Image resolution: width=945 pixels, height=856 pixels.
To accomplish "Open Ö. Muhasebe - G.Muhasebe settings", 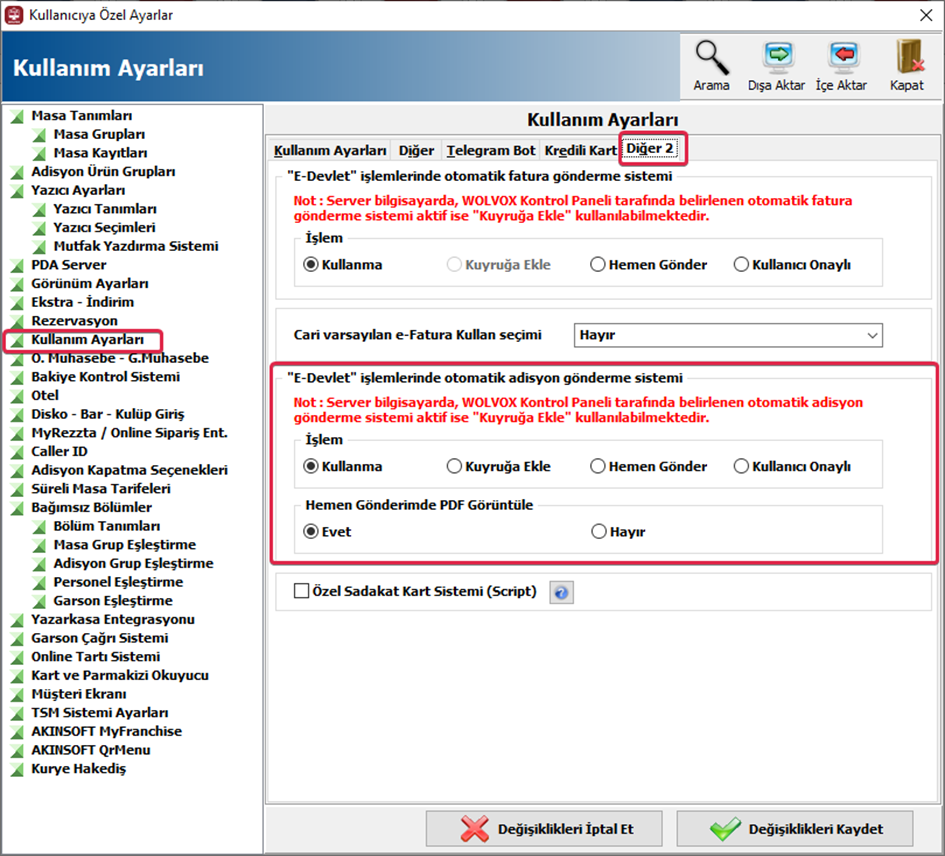I will 120,359.
